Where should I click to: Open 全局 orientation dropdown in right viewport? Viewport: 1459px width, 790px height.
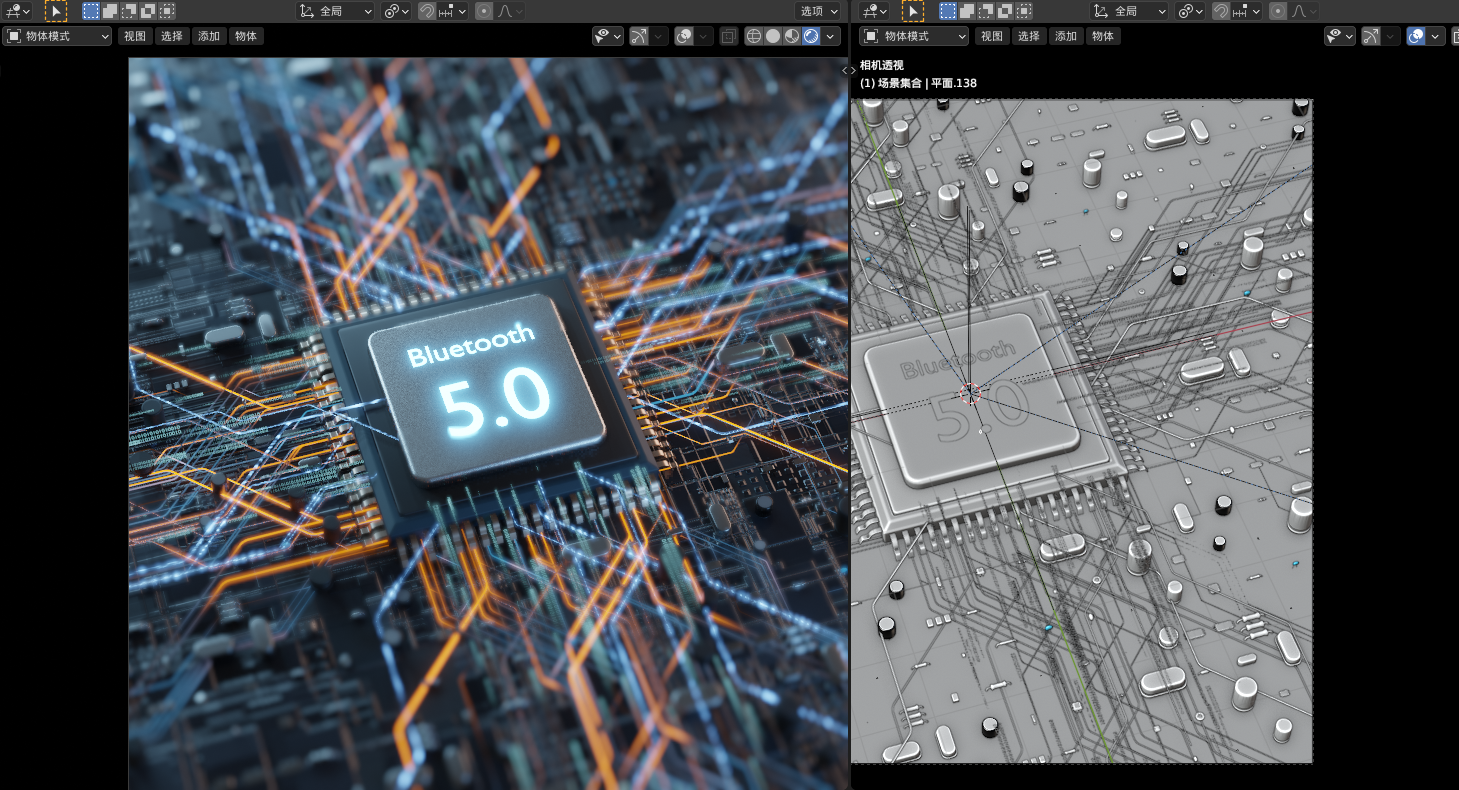[1129, 11]
